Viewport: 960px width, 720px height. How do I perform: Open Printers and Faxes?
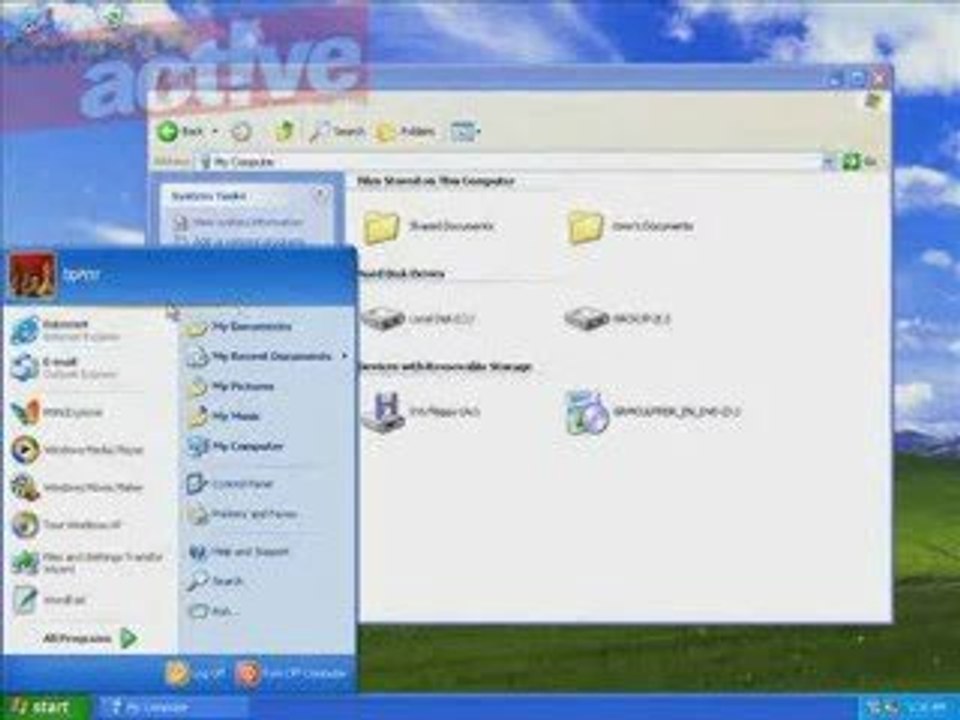(242, 514)
